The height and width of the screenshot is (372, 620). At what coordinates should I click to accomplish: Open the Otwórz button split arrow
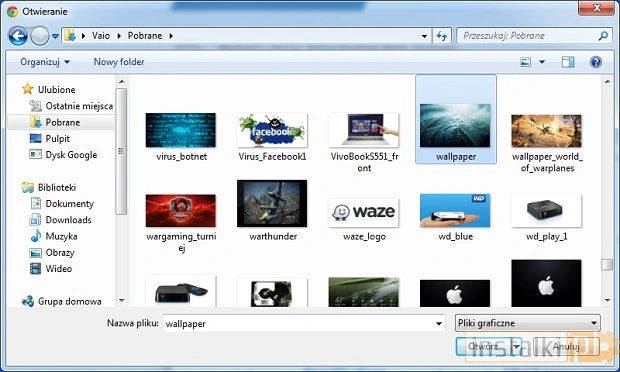[516, 347]
